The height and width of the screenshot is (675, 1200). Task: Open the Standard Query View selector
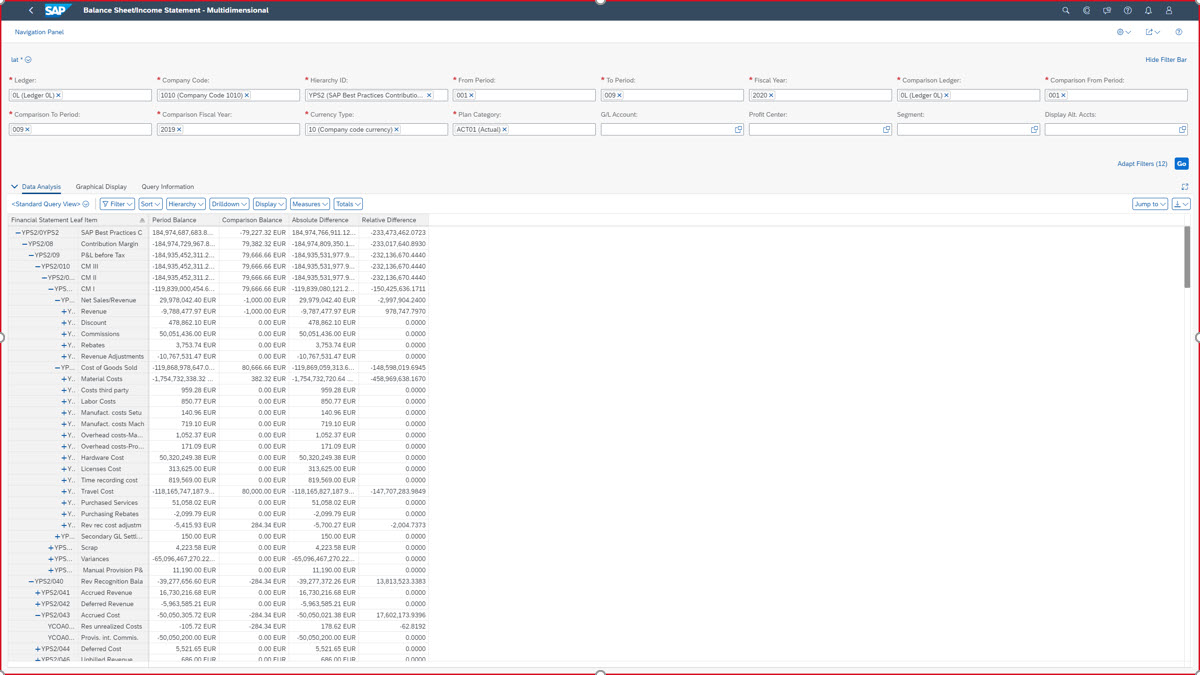point(50,204)
